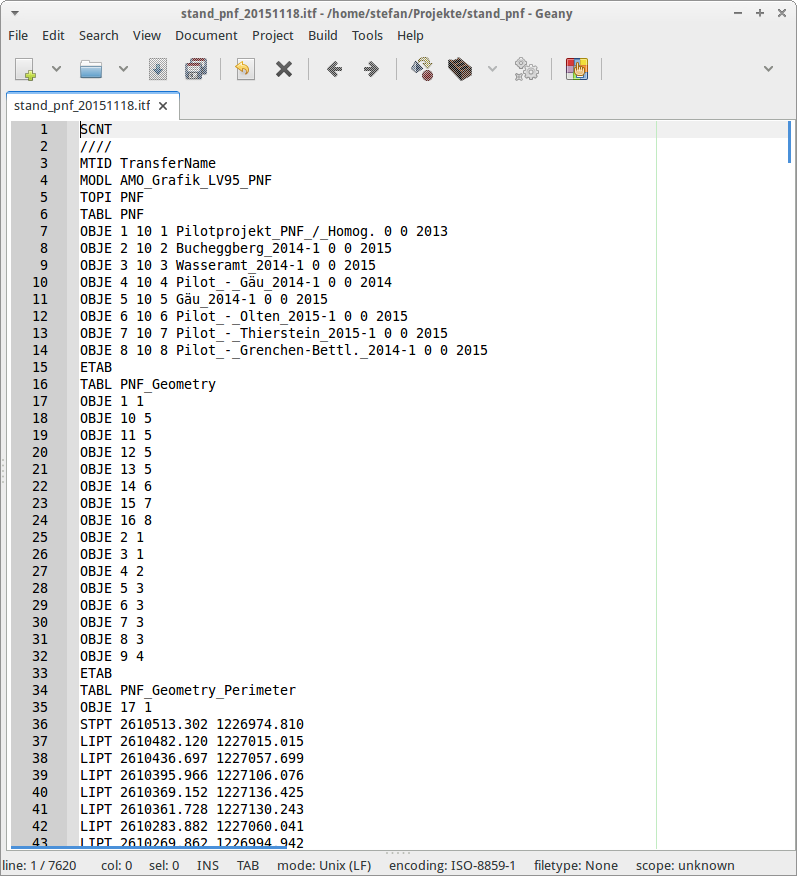Click 'mode: Unix (LF)' in status bar
This screenshot has height=876, width=797.
pyautogui.click(x=324, y=865)
